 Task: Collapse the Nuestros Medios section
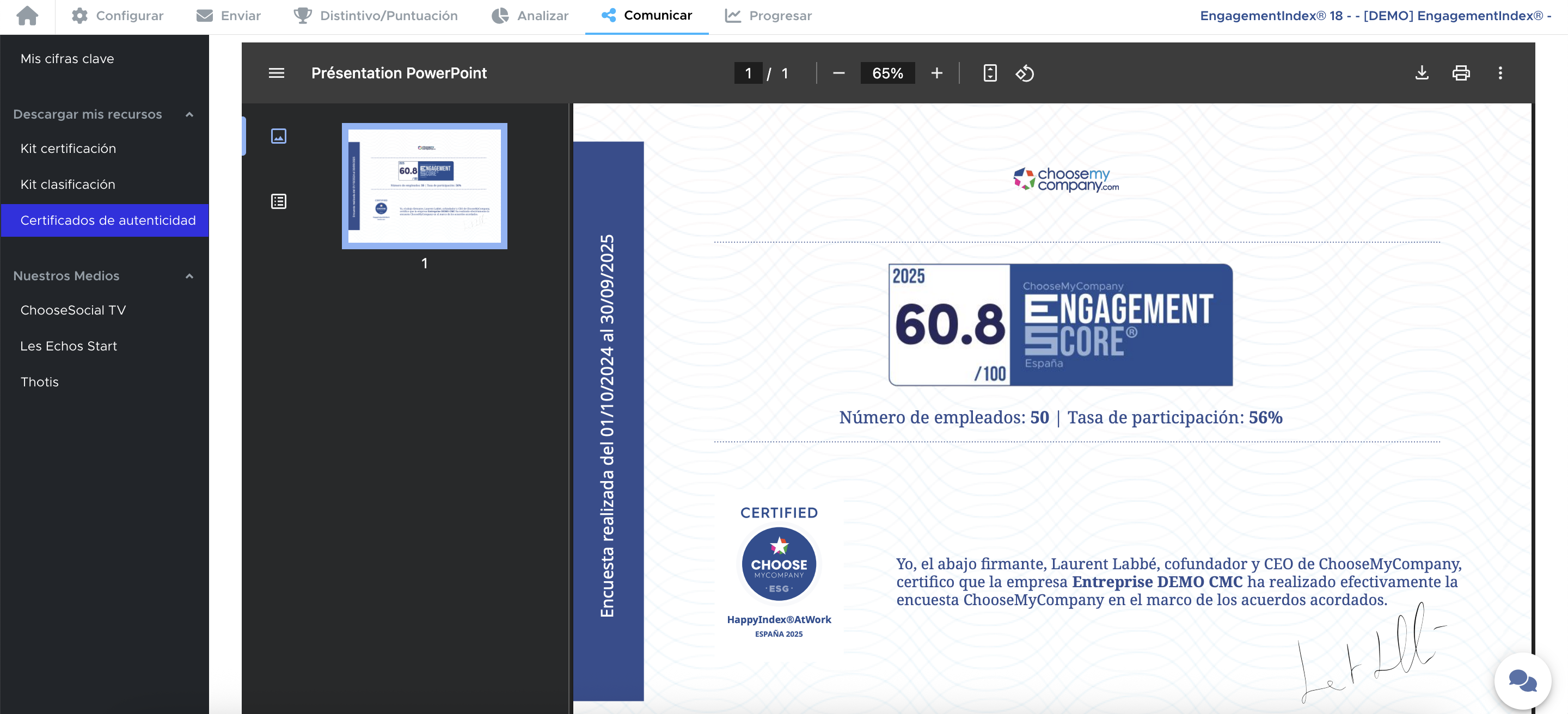189,276
